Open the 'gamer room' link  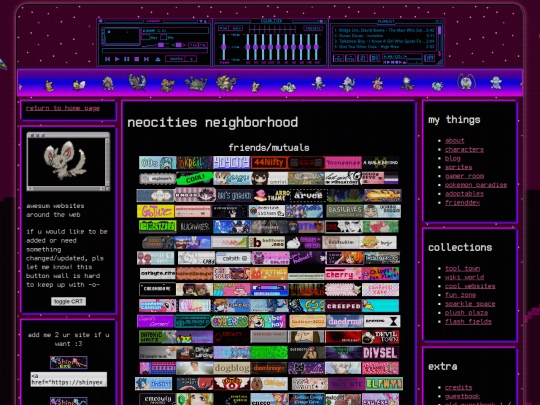click(x=464, y=176)
